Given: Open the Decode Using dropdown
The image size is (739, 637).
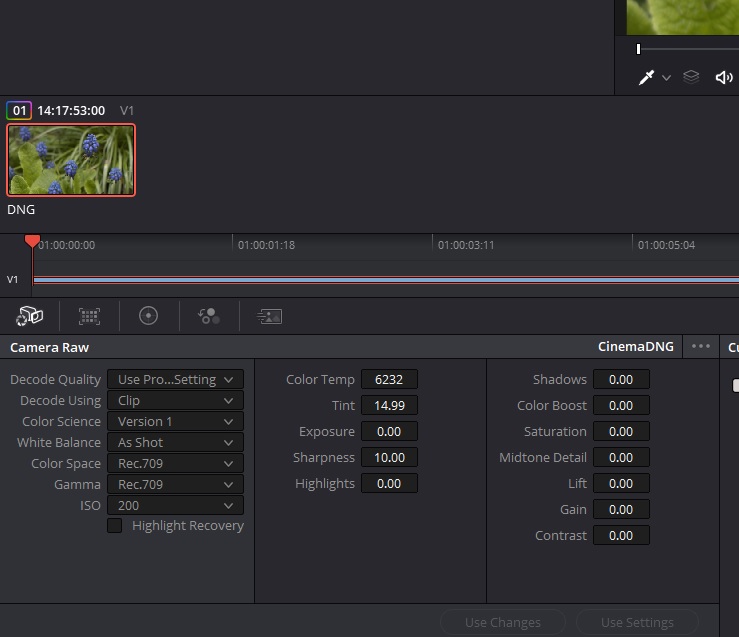Looking at the screenshot, I should (175, 400).
